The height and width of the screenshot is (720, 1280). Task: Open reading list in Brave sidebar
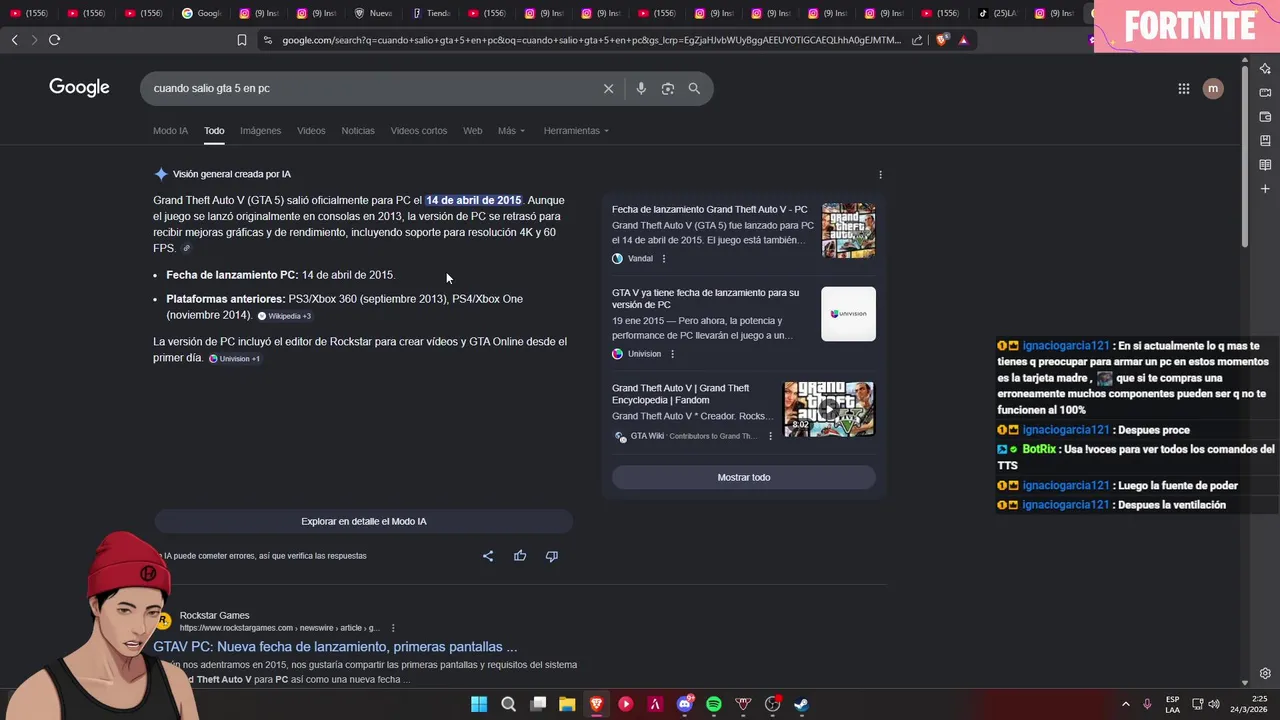pos(1265,165)
